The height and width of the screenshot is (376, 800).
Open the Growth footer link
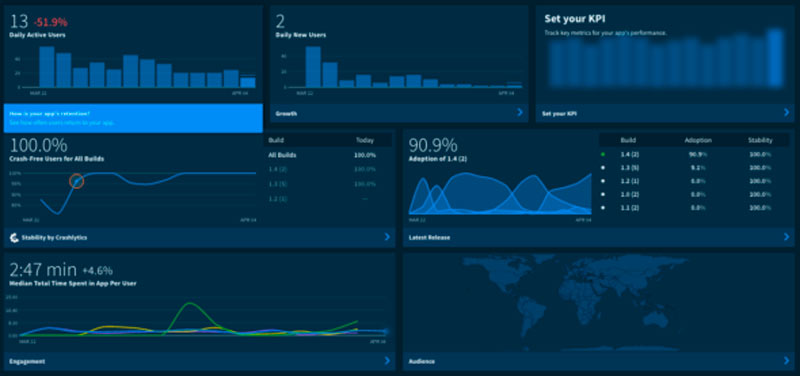pos(286,113)
